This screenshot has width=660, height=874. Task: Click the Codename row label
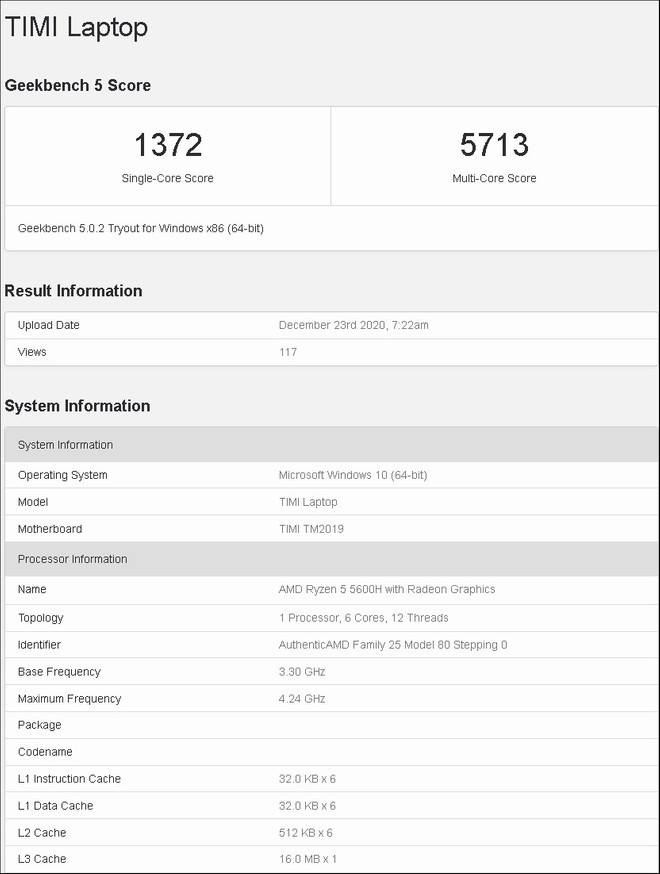[x=45, y=751]
